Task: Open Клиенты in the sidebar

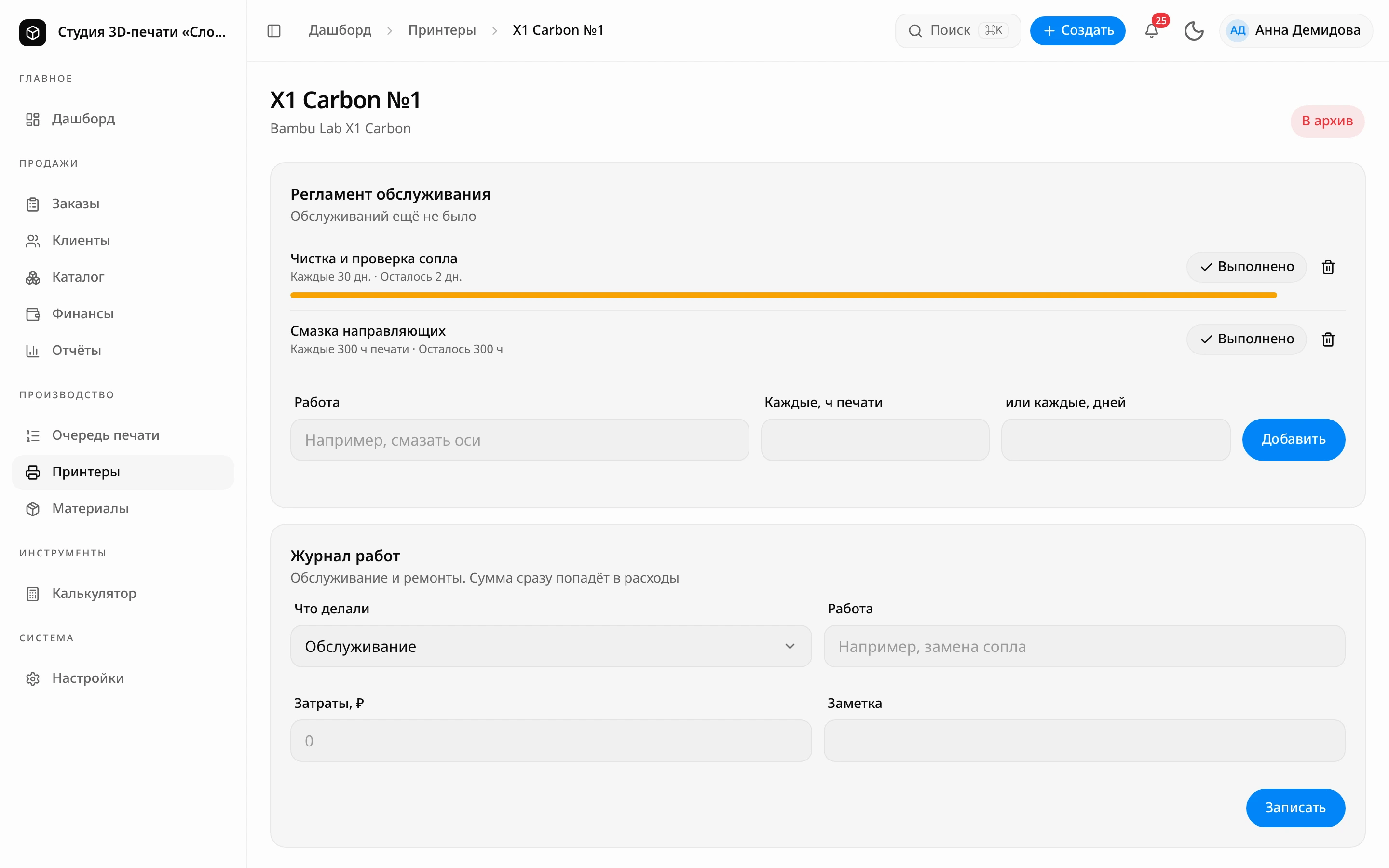Action: [x=123, y=241]
